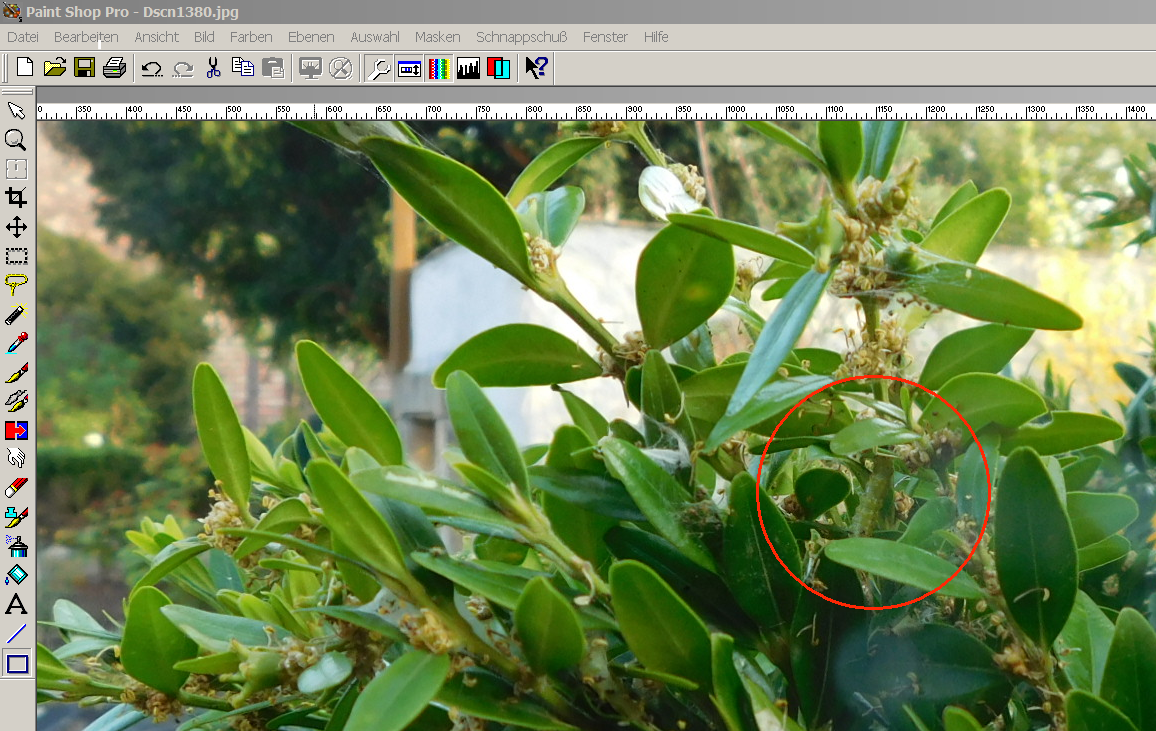Screen dimensions: 1156x731
Task: Open the Schnappschuß menu
Action: [521, 37]
